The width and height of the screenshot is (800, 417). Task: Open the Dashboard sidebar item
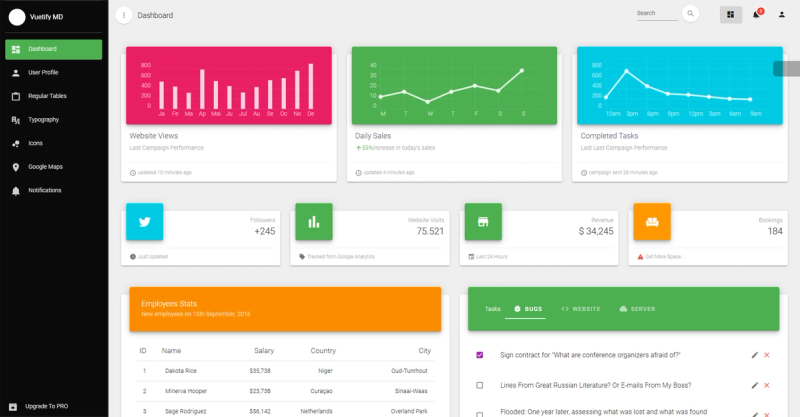pos(54,50)
